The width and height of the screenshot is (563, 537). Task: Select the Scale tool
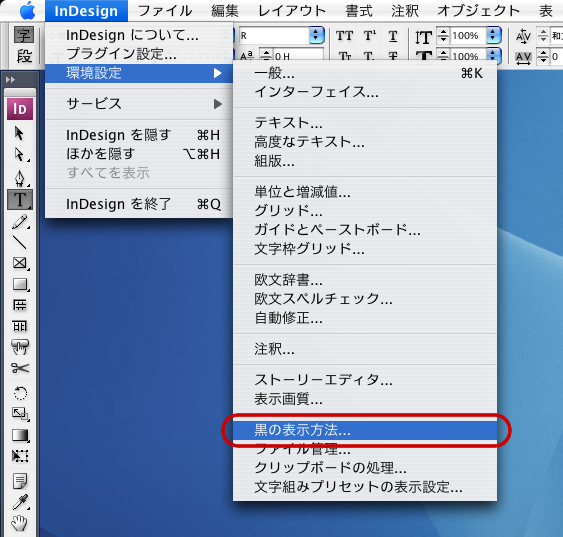pyautogui.click(x=20, y=414)
